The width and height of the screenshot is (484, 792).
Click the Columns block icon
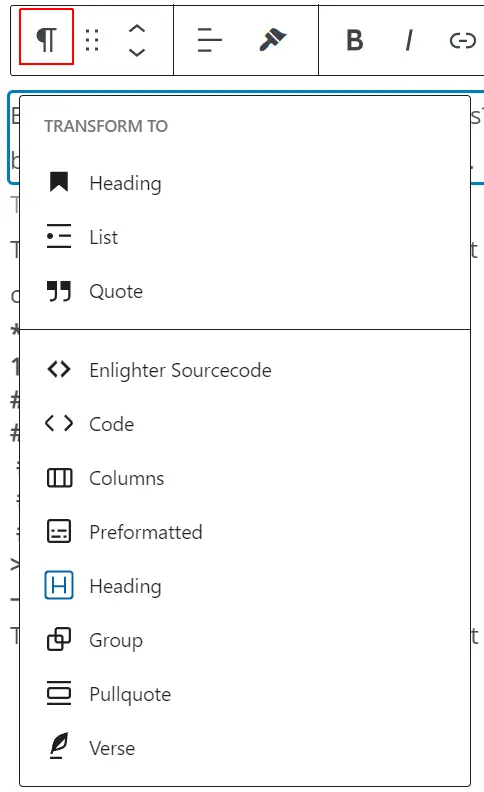59,478
